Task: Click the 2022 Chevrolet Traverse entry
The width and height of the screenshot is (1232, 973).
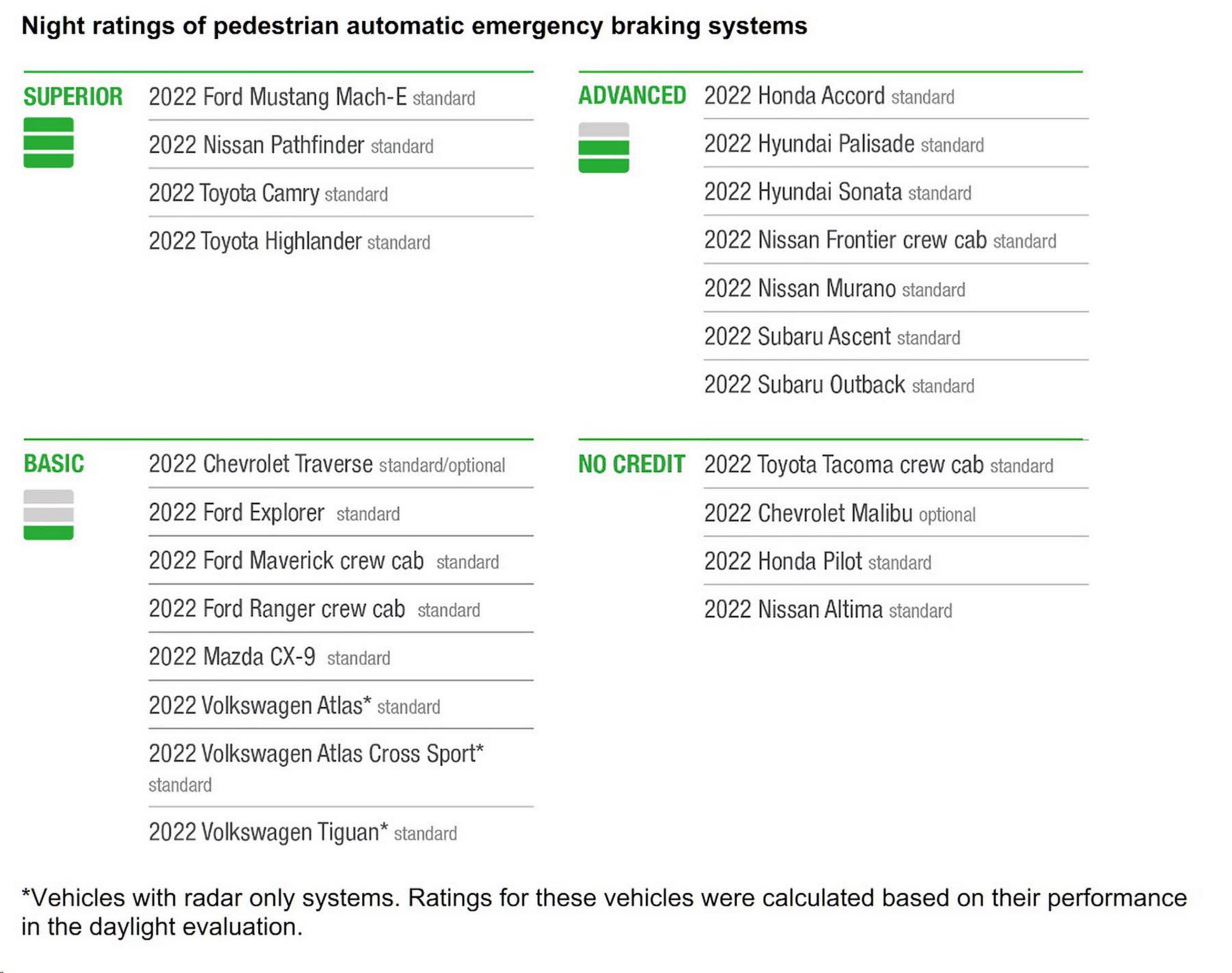Action: coord(327,464)
